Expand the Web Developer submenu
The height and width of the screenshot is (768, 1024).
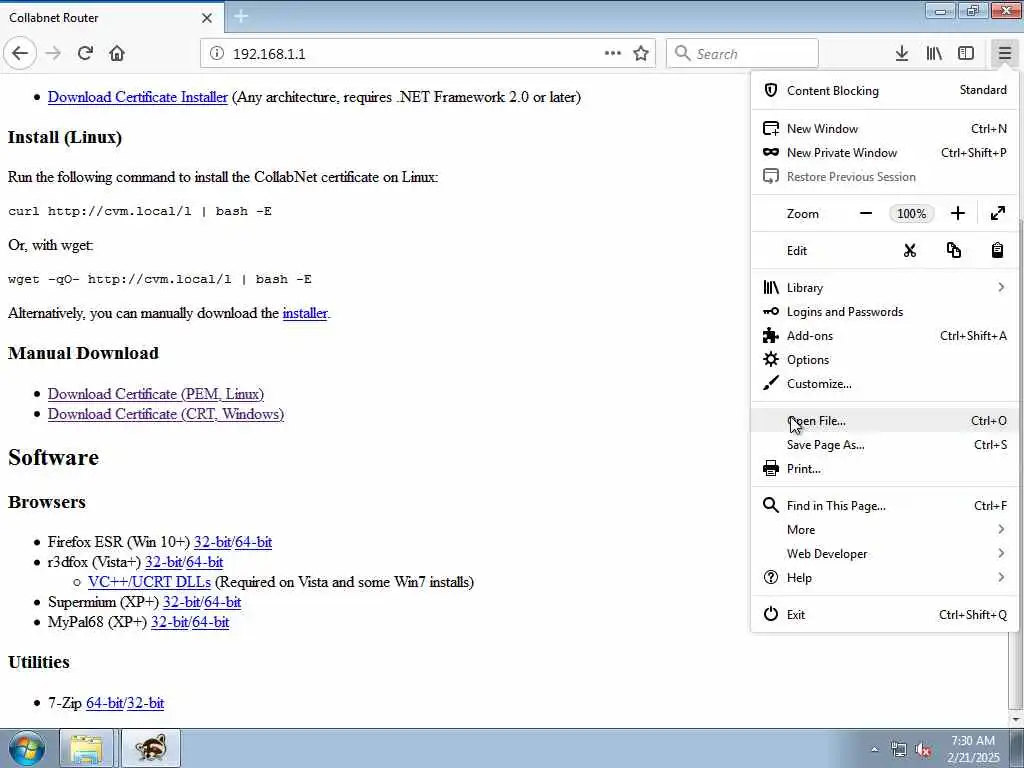coord(884,554)
